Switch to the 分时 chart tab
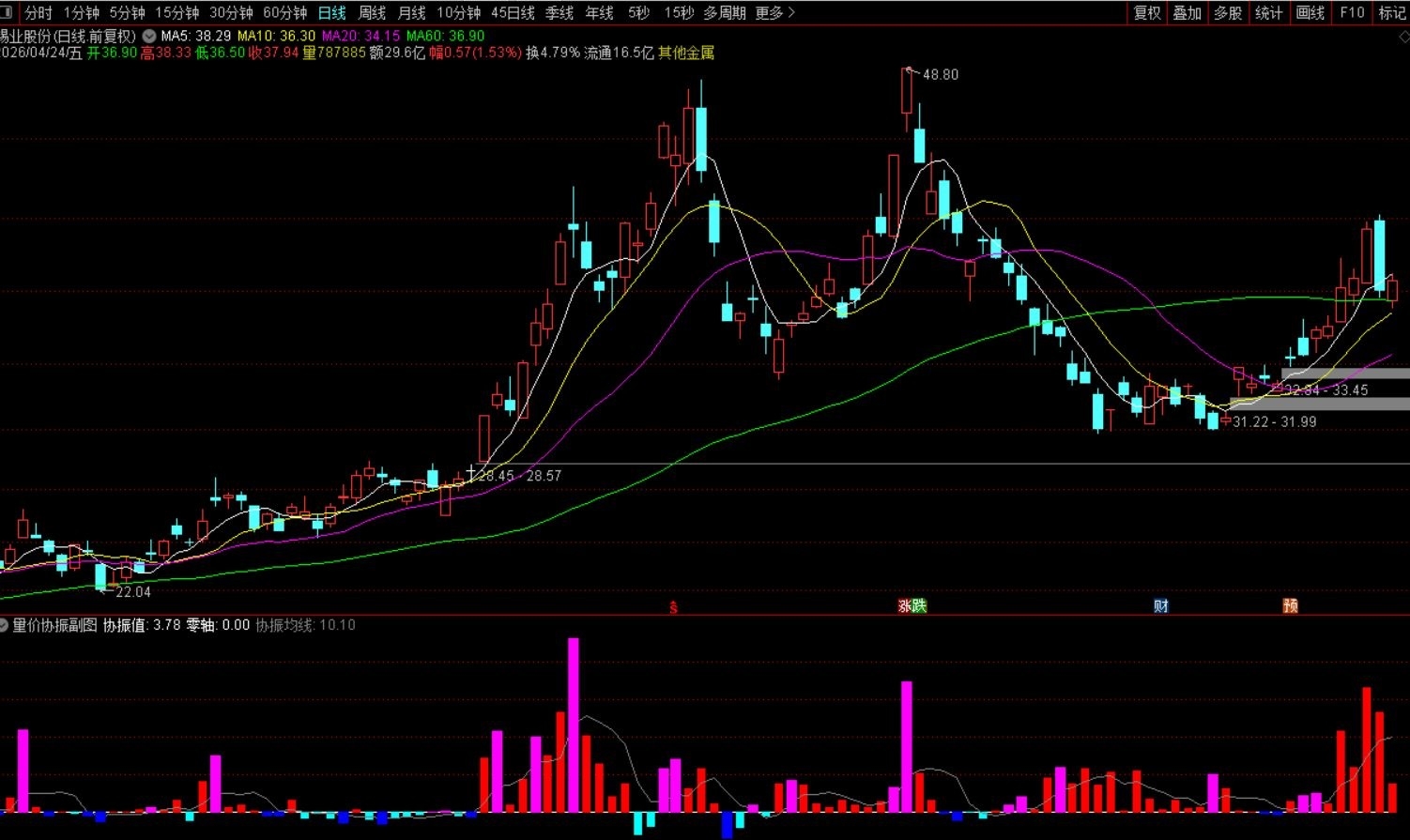1410x840 pixels. pyautogui.click(x=38, y=12)
